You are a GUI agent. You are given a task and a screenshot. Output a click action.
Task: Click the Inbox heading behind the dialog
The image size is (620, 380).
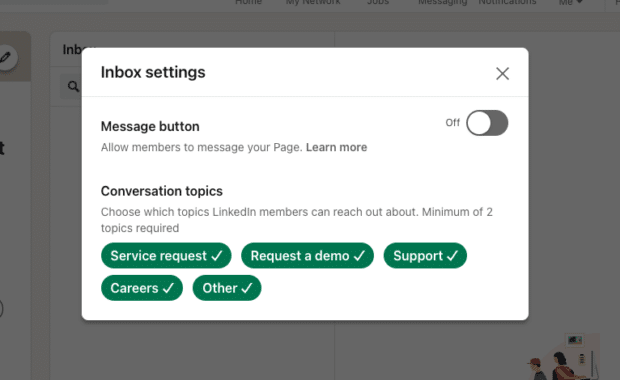(x=72, y=50)
